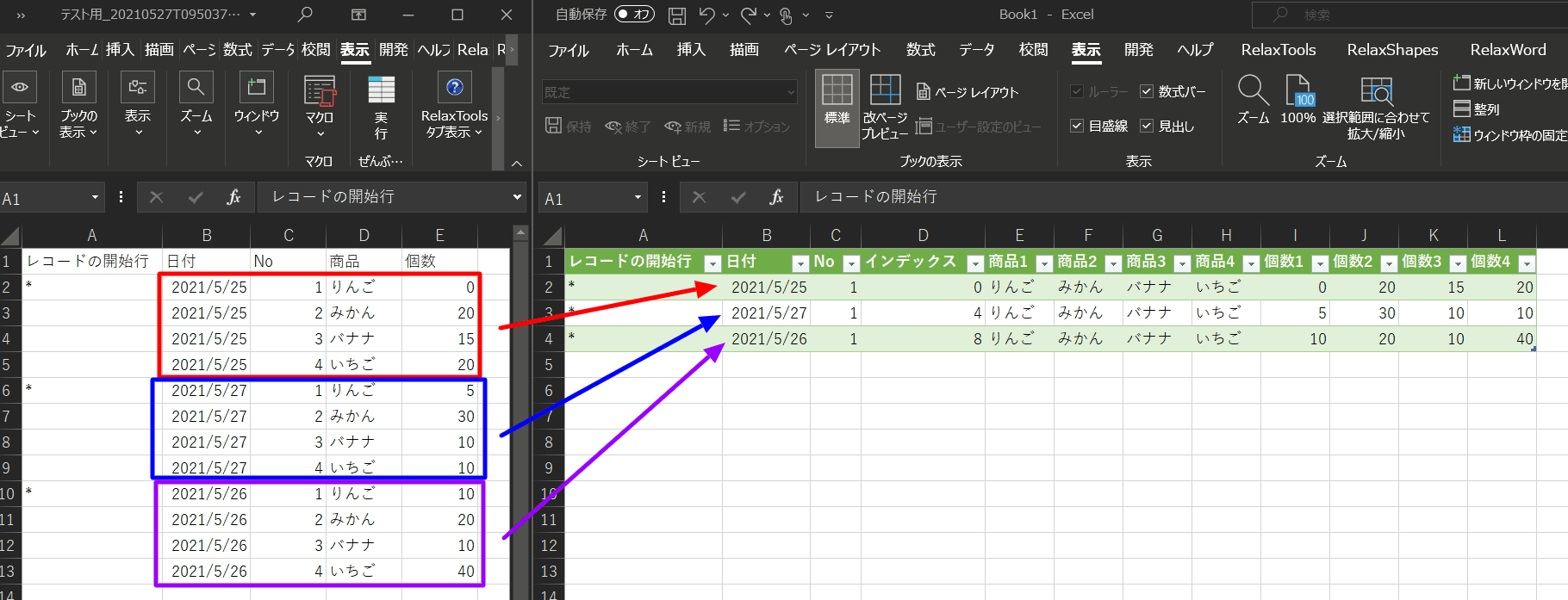Viewport: 1568px width, 600px height.
Task: Open the 数式 ribbon tab in right window
Action: point(920,50)
